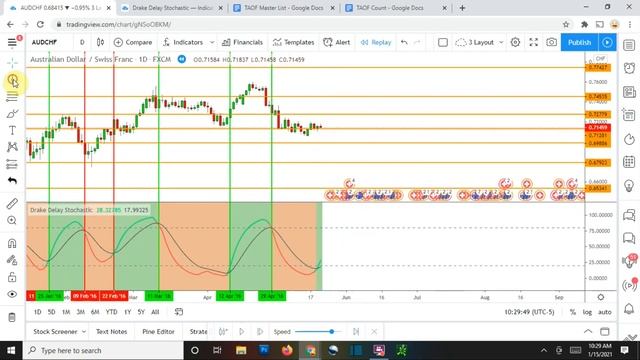Take a chart snapshot with camera

pos(551,42)
